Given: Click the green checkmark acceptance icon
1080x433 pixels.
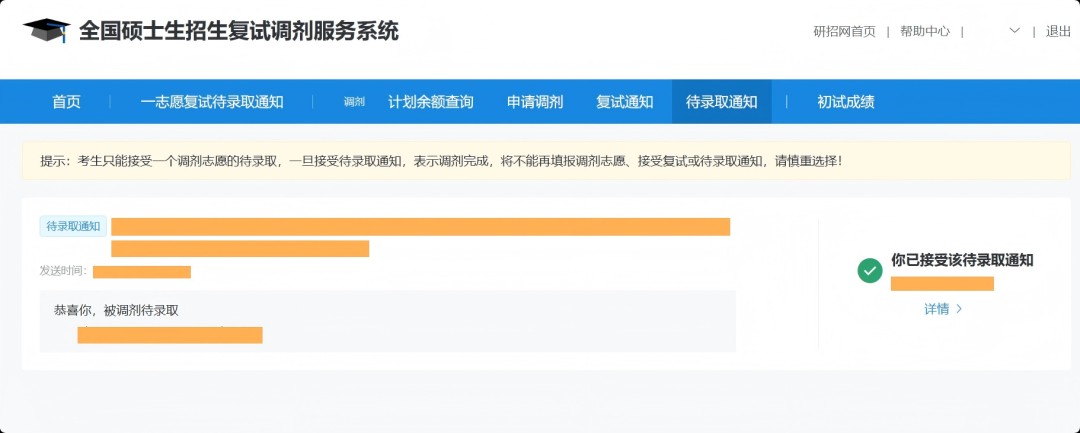Looking at the screenshot, I should click(870, 270).
